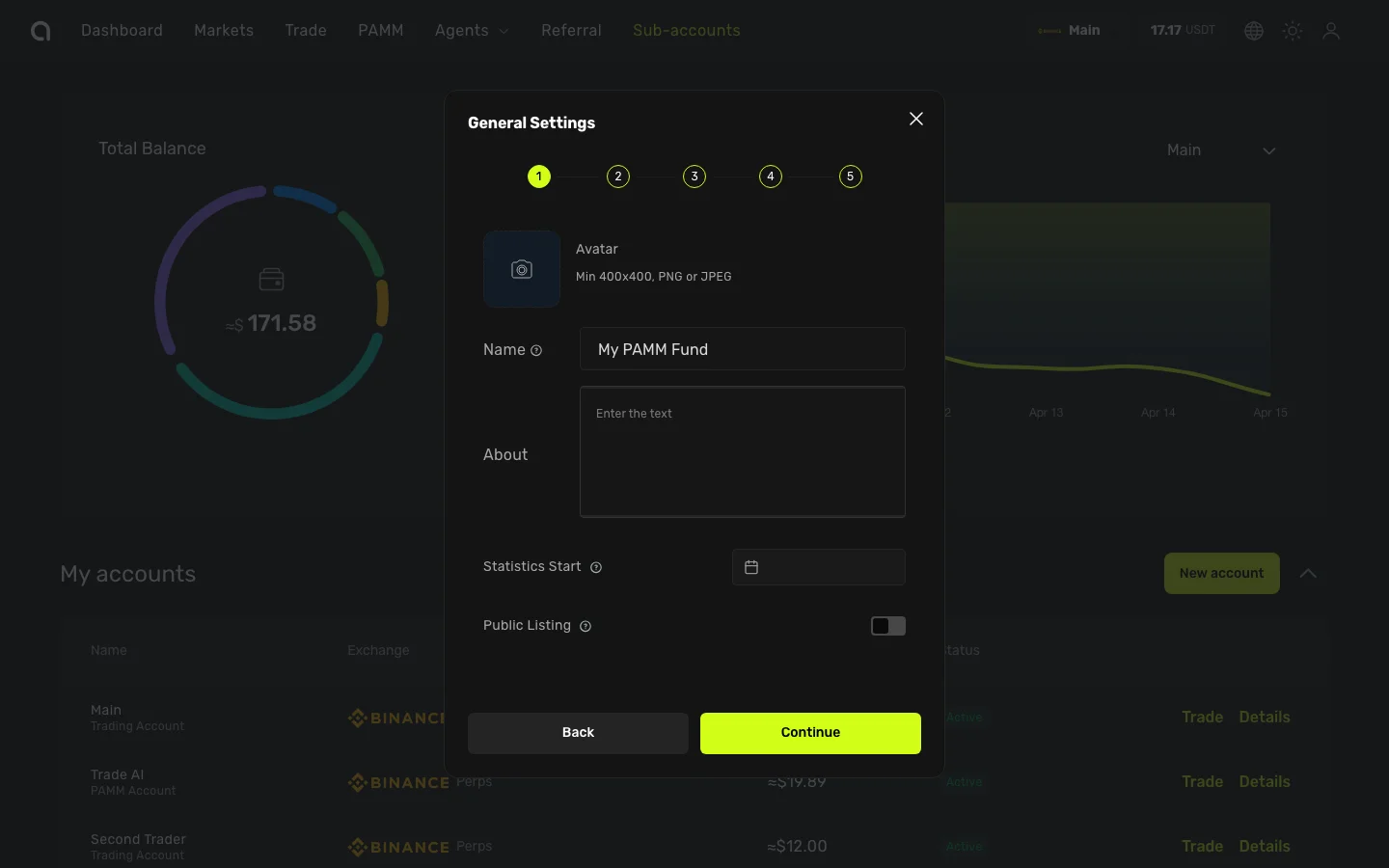The image size is (1389, 868).
Task: Open the PAMM menu item
Action: tap(381, 31)
